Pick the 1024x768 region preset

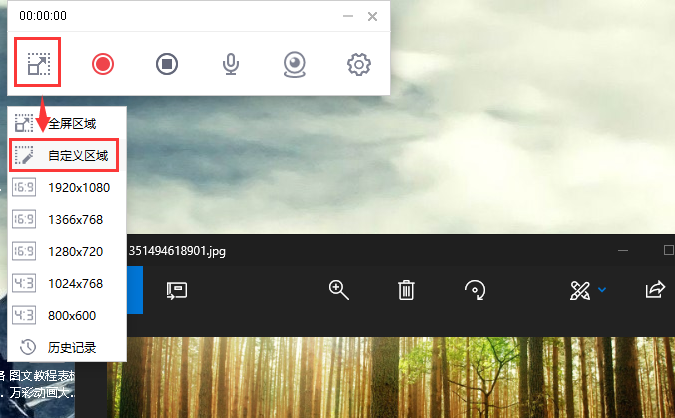point(67,284)
